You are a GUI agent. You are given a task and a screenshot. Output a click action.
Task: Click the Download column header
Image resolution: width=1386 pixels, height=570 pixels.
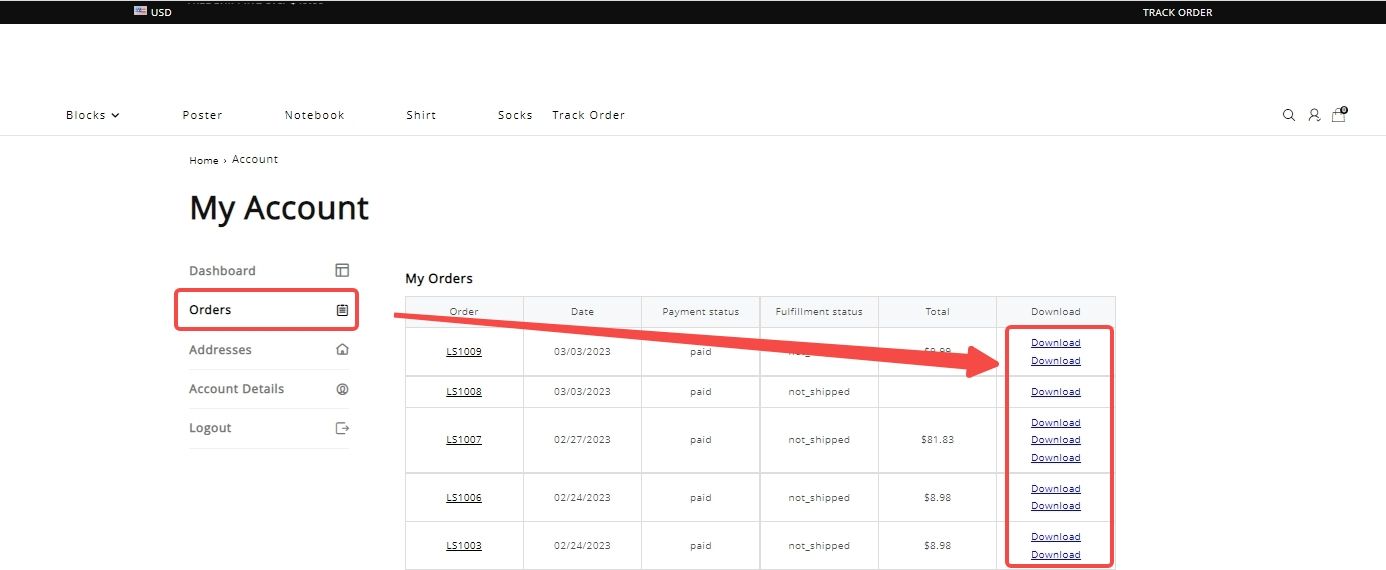tap(1056, 311)
